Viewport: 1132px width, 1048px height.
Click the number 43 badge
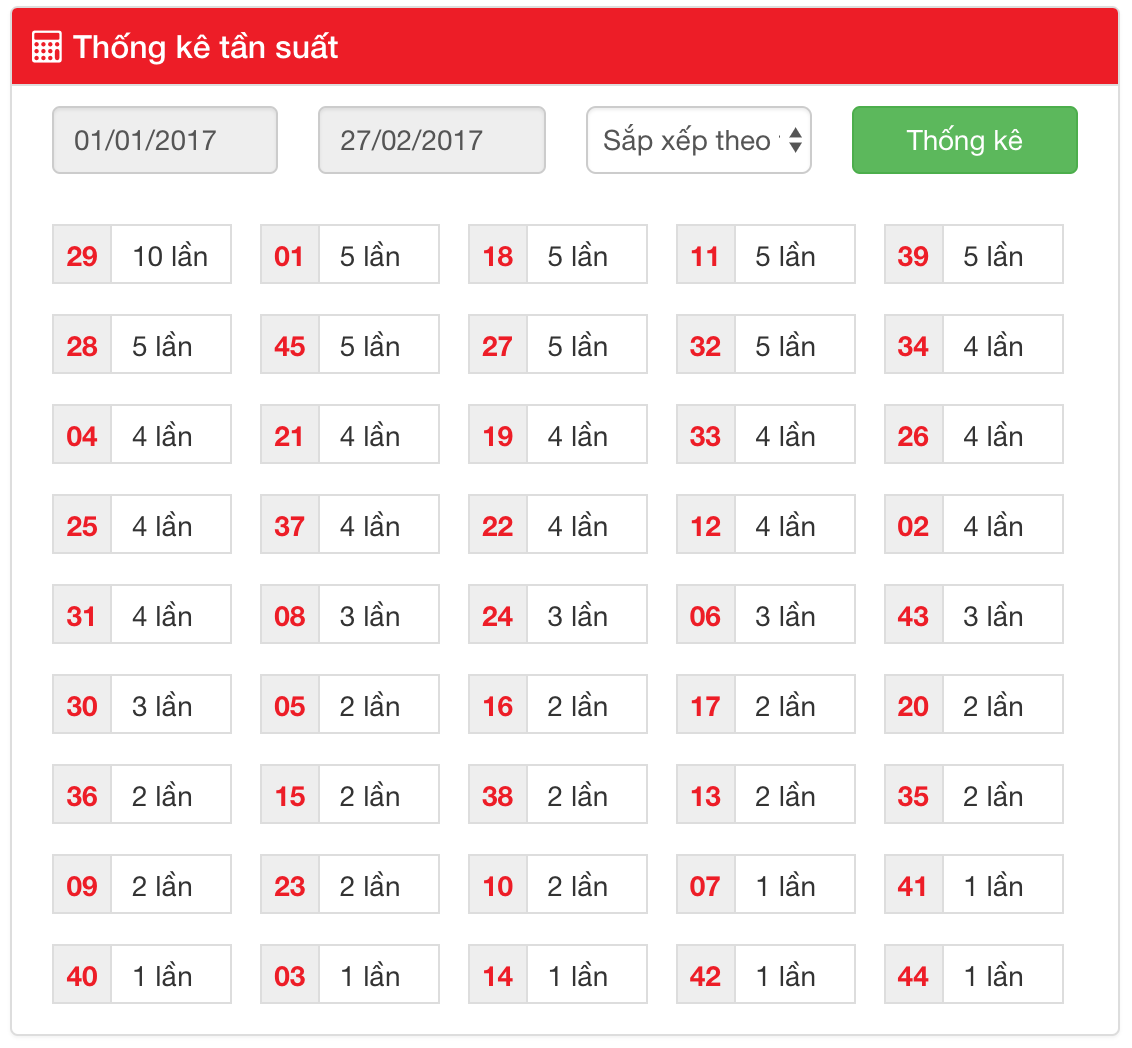click(x=913, y=615)
